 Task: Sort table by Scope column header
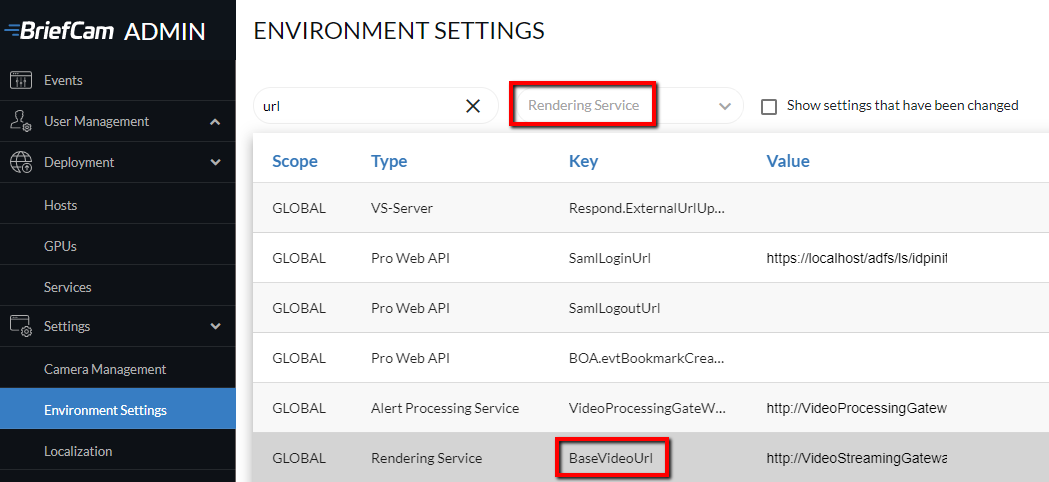point(295,161)
